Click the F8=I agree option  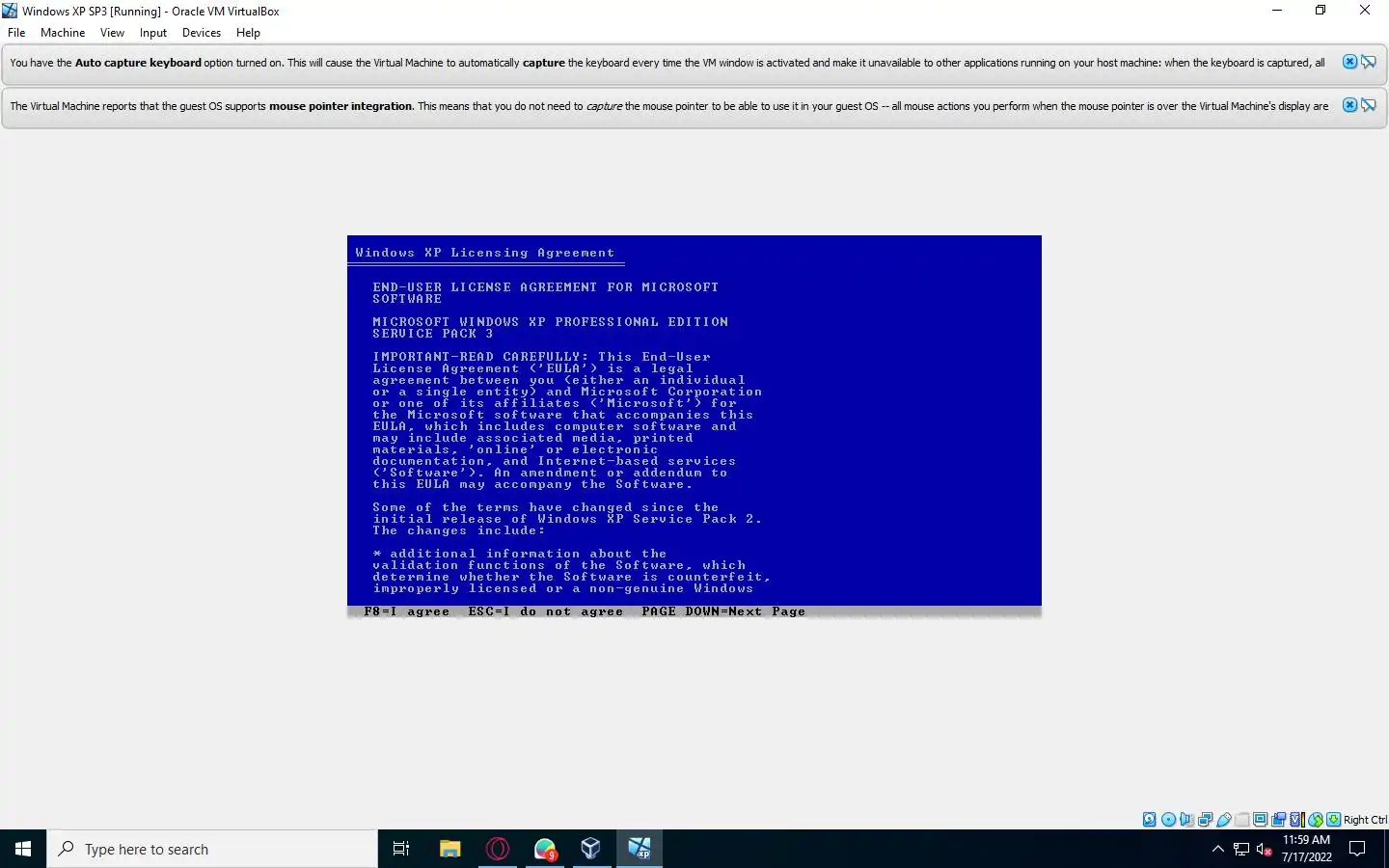pyautogui.click(x=407, y=611)
